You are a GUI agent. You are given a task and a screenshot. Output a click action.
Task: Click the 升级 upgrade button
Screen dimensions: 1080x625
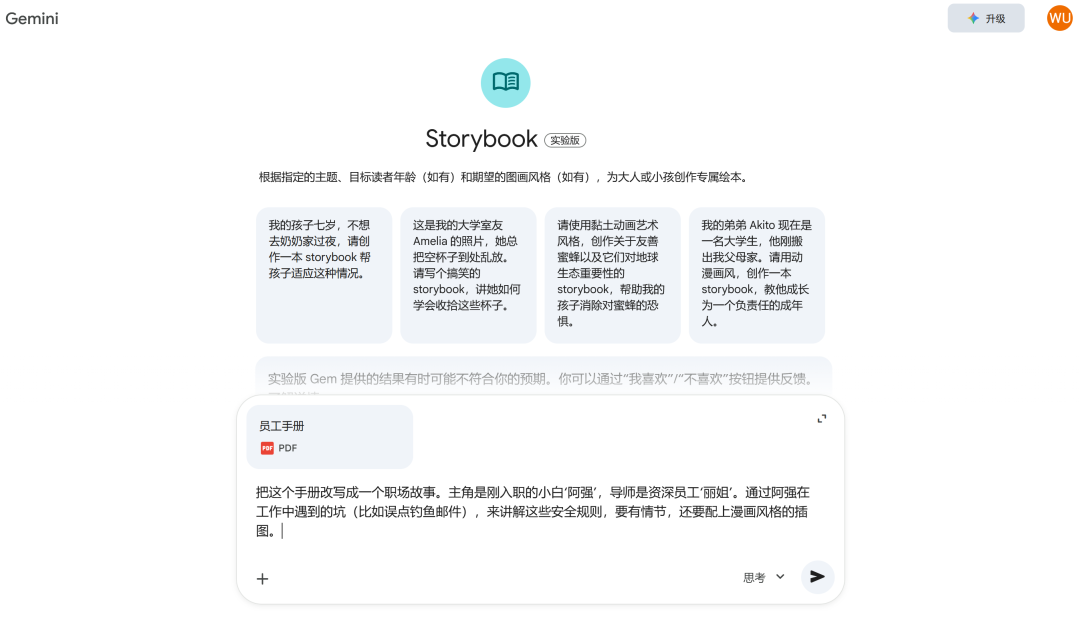coord(986,19)
